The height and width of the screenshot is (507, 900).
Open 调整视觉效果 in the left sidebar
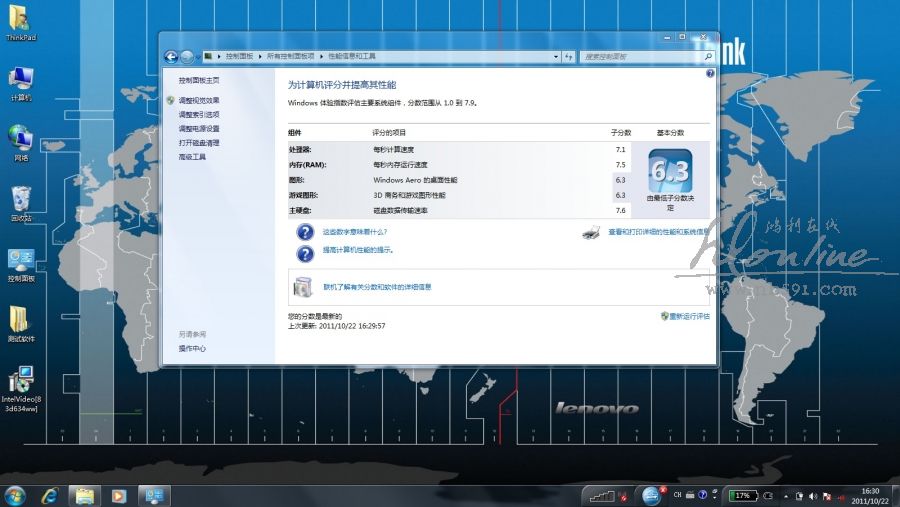click(199, 101)
